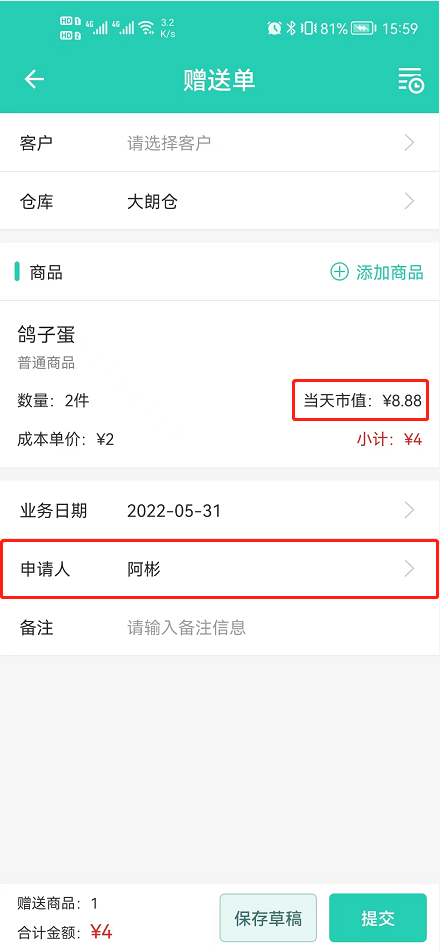This screenshot has width=440, height=952.
Task: Open the 鸽子蛋 product item
Action: point(220,384)
